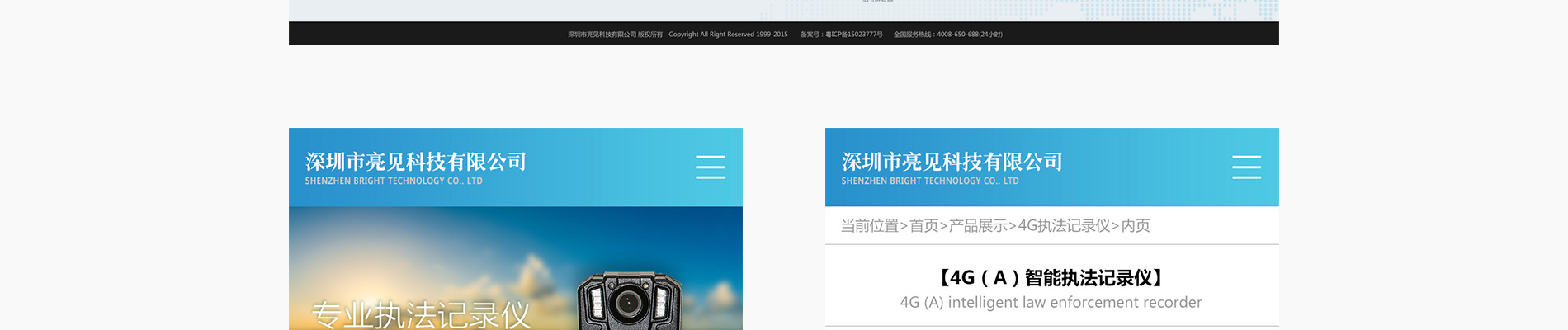The height and width of the screenshot is (330, 1568).
Task: Click 4G执法记录仪 in the breadcrumb
Action: [1064, 225]
